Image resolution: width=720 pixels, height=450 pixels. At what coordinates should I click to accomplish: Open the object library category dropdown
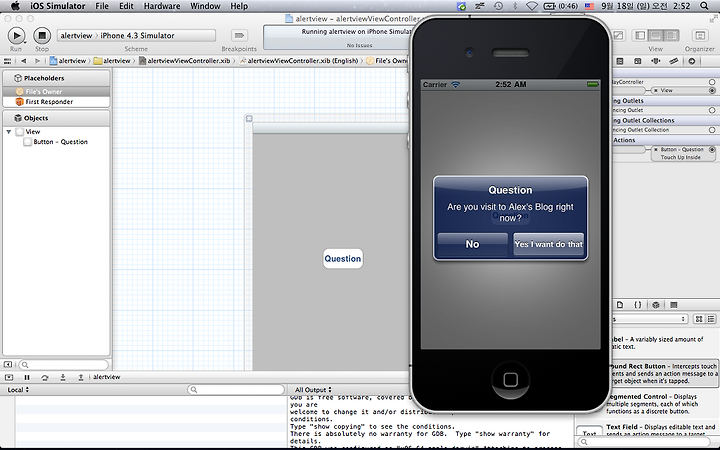650,319
